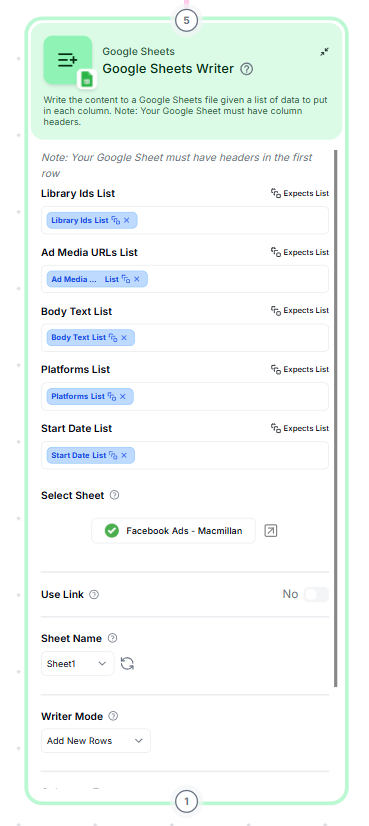Click the Body Text List chip link icon

coord(113,337)
